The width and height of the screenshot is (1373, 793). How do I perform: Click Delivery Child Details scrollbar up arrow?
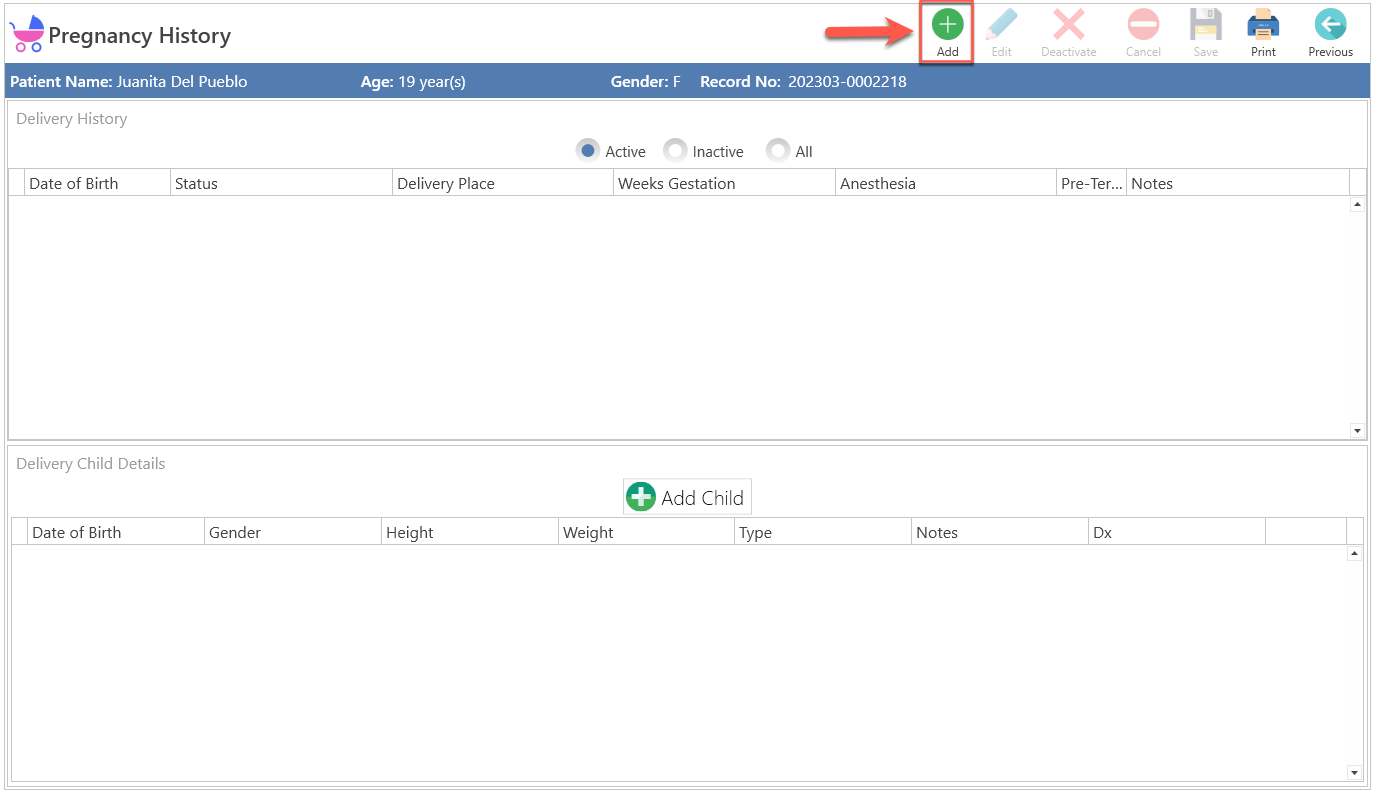coord(1355,553)
